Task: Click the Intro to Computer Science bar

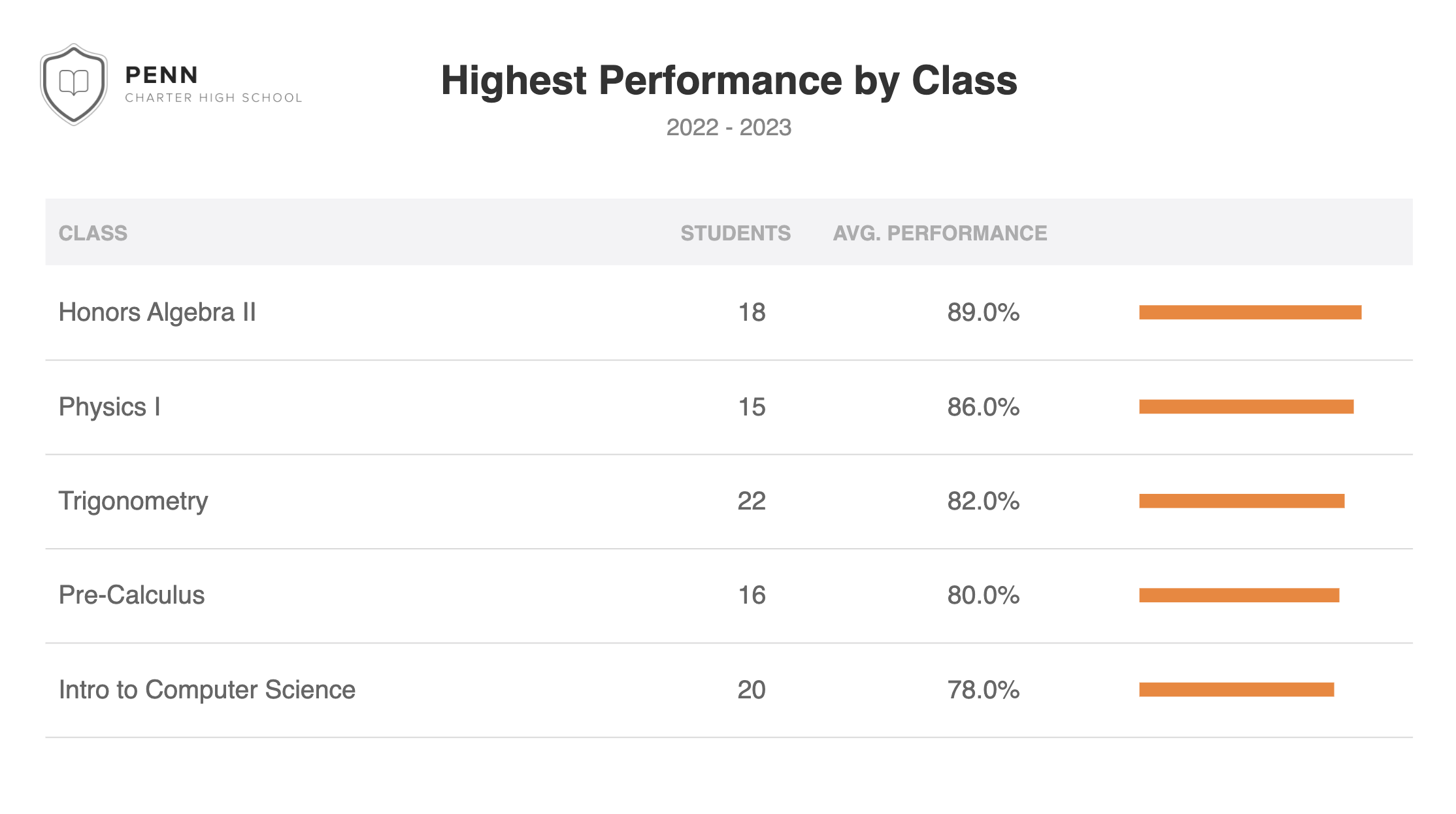Action: [1236, 690]
